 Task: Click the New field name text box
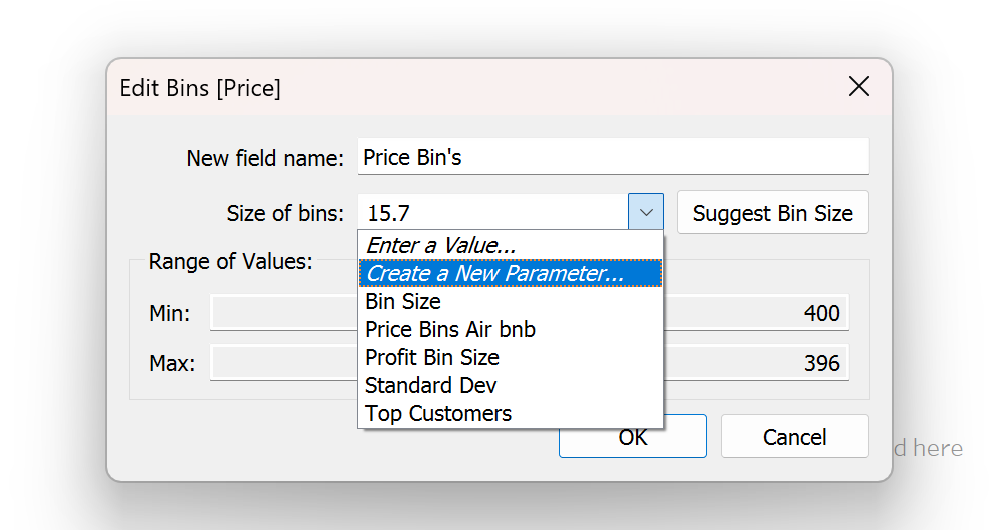click(x=612, y=157)
